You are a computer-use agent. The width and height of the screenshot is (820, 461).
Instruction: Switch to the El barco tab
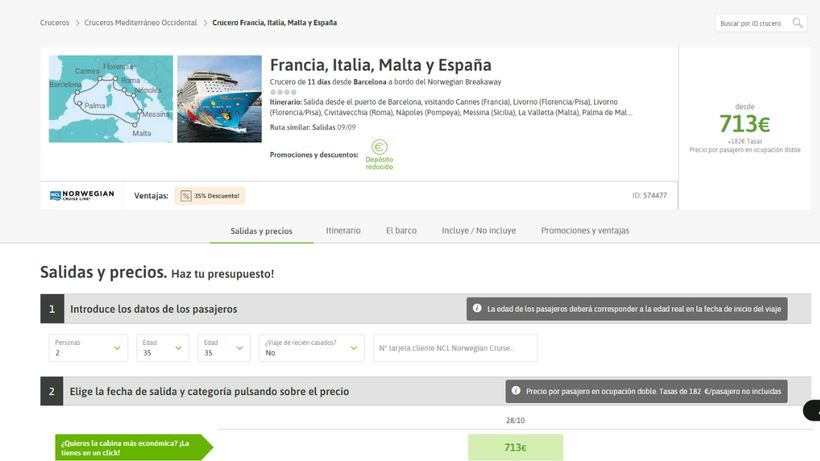(x=401, y=230)
